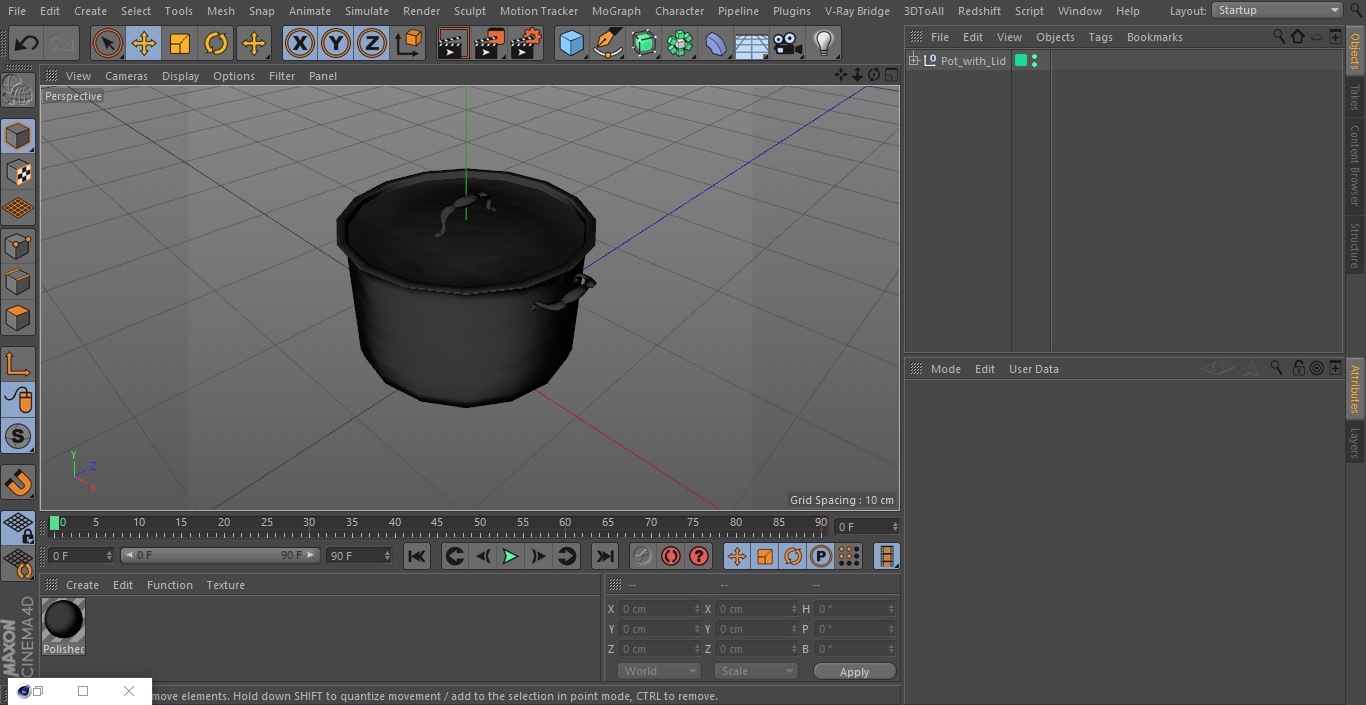Go to start of animation
The width and height of the screenshot is (1366, 705).
click(x=417, y=556)
